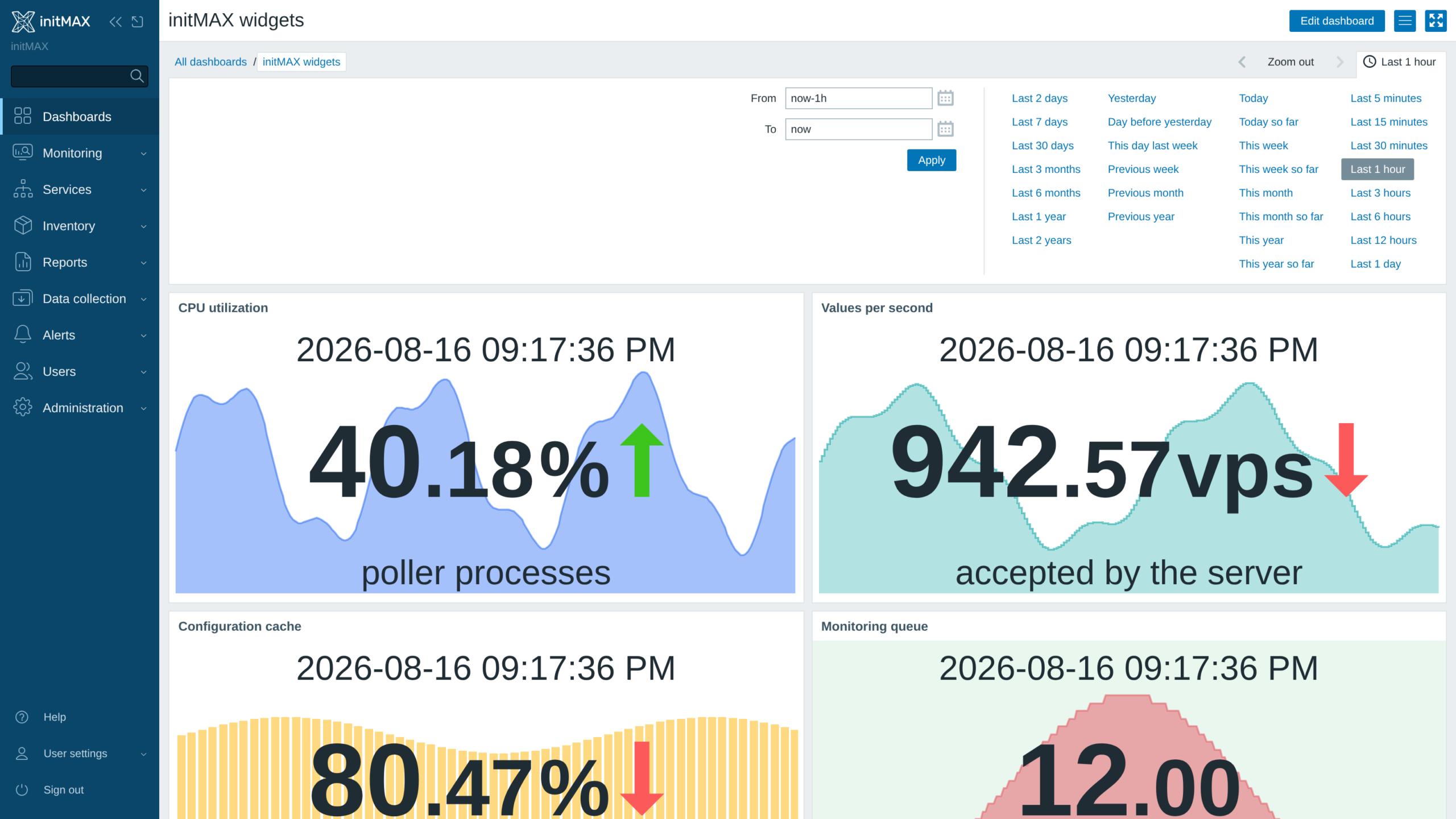Click the From time input field
This screenshot has width=1456, height=819.
pyautogui.click(x=858, y=98)
